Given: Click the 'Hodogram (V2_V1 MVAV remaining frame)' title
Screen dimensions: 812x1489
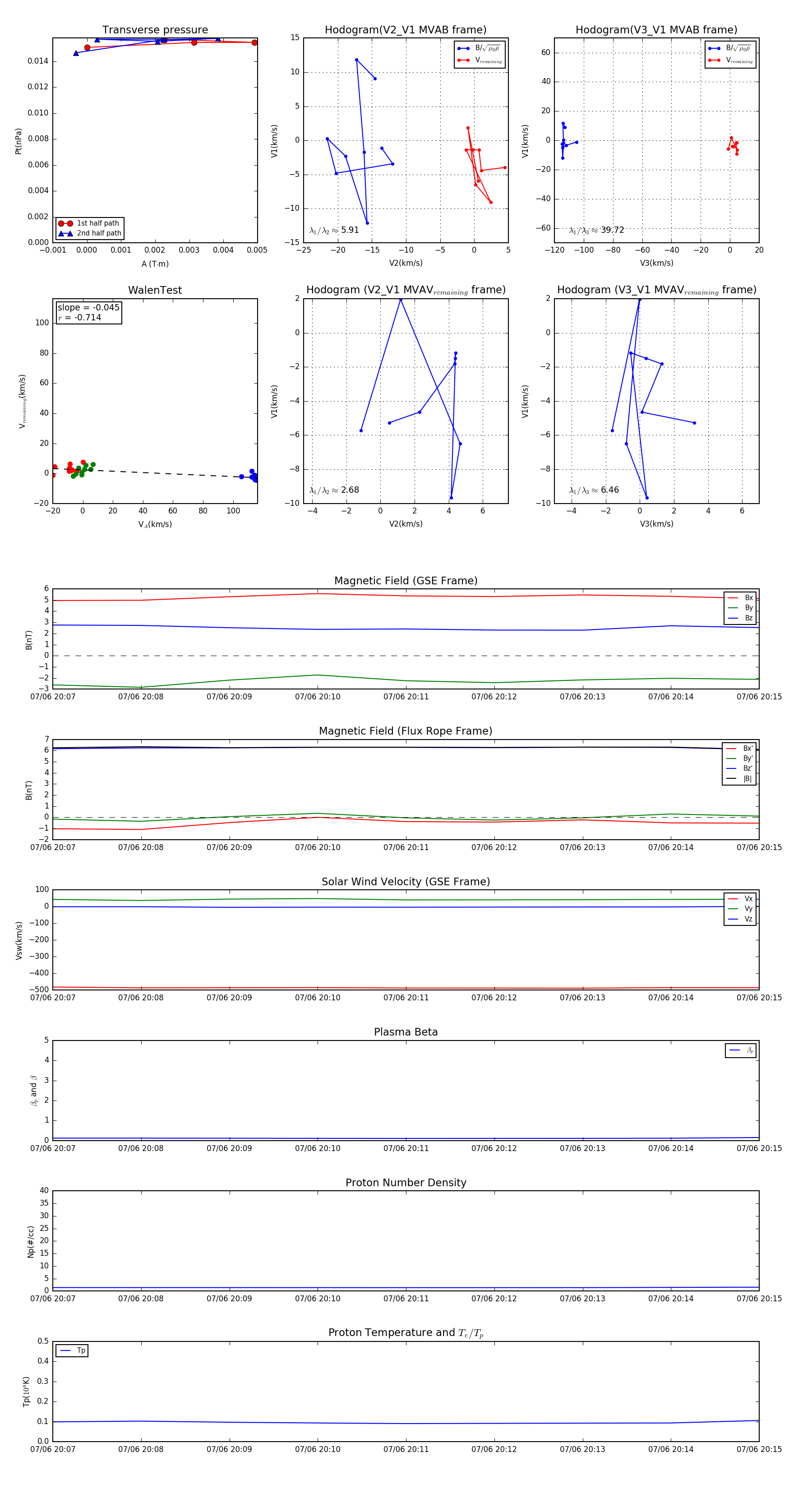Looking at the screenshot, I should pos(406,290).
